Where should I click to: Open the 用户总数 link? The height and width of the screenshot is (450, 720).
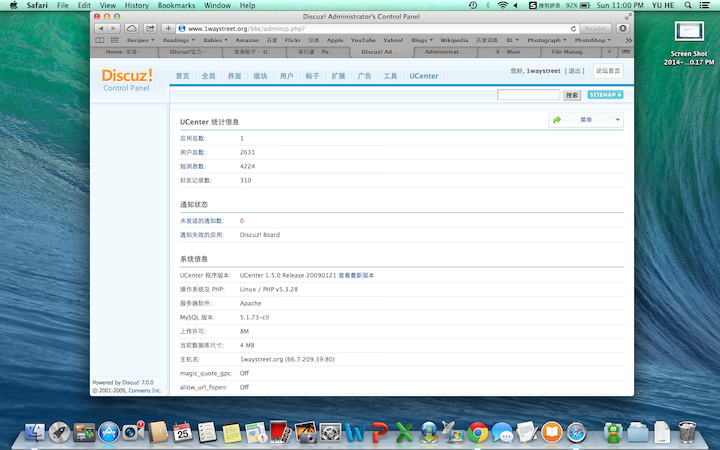click(x=193, y=152)
